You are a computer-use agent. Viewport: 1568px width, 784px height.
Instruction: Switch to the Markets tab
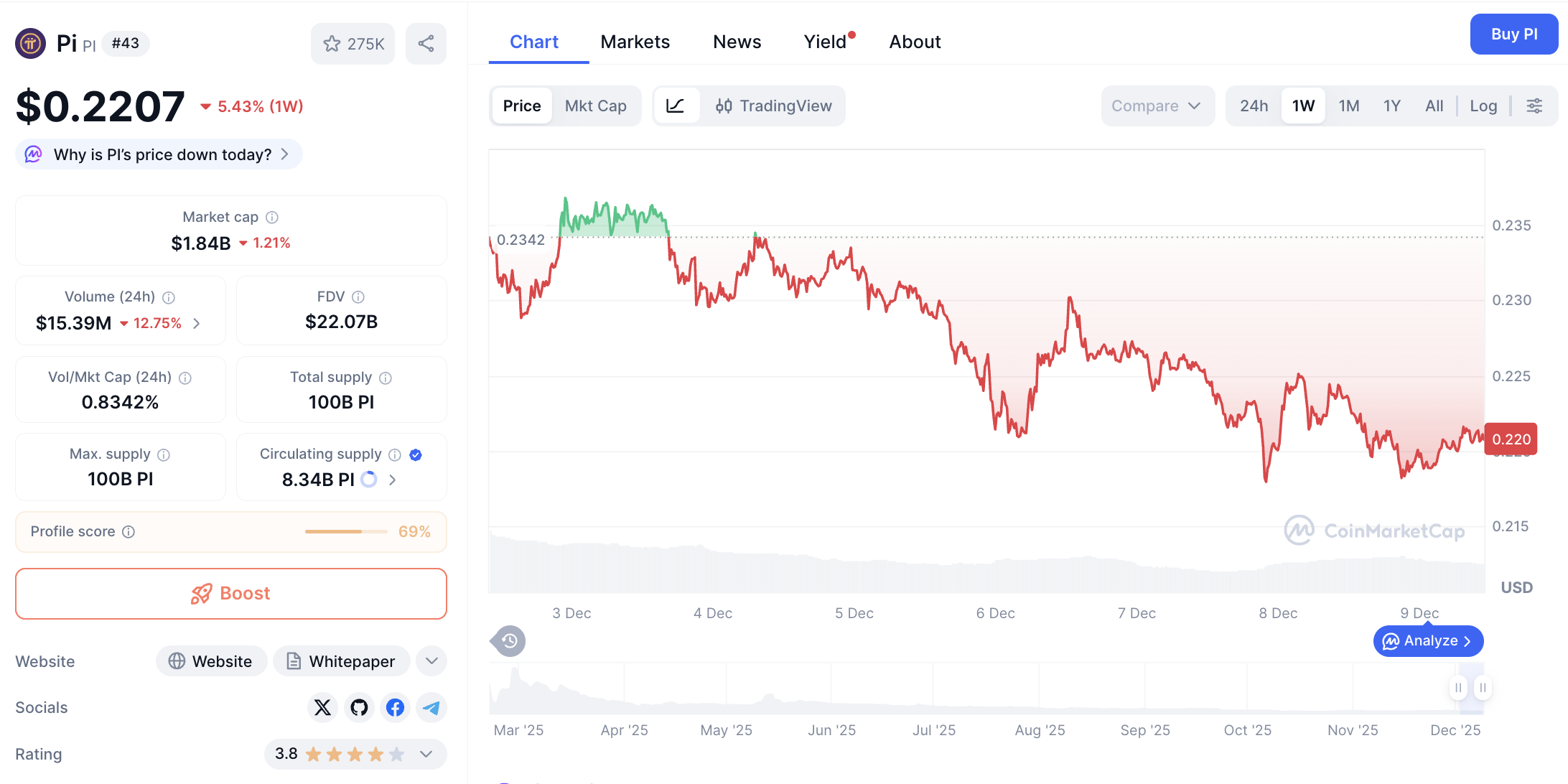(x=635, y=42)
